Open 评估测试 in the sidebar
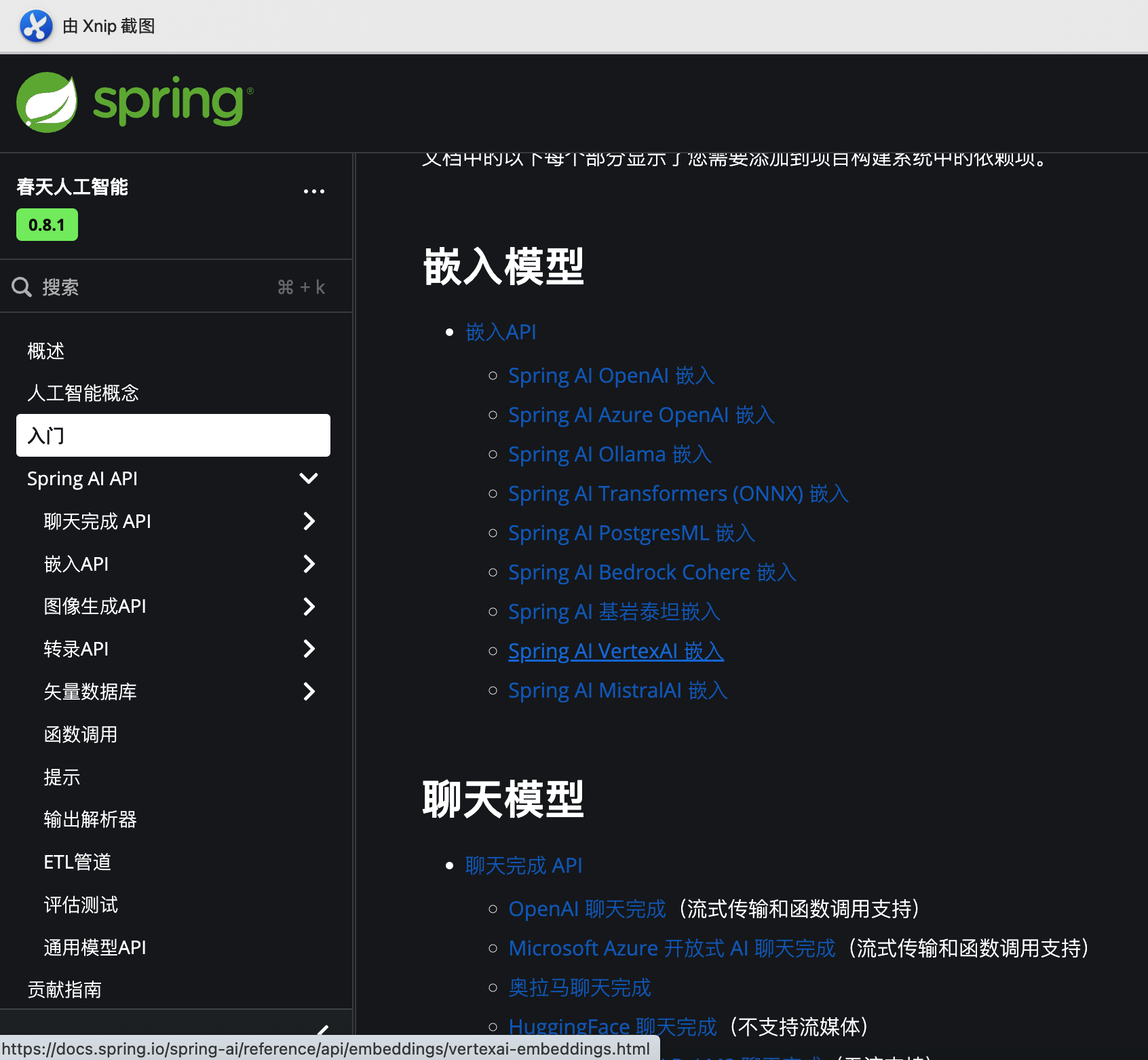 pyautogui.click(x=81, y=905)
